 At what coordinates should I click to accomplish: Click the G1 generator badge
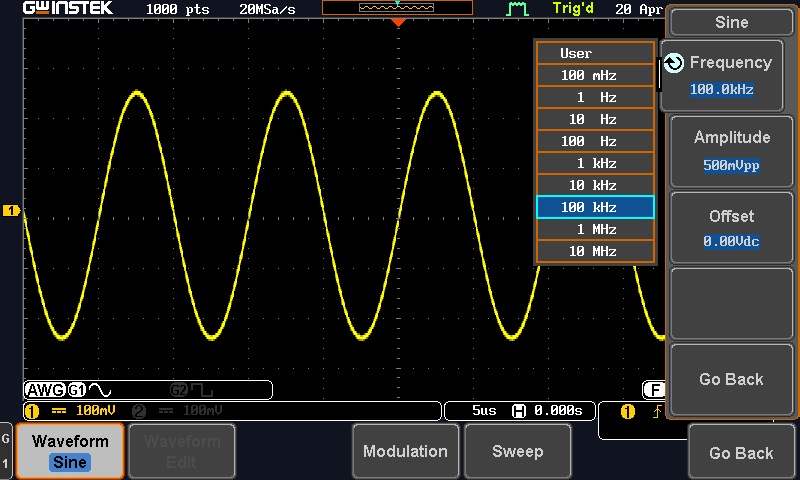77,390
